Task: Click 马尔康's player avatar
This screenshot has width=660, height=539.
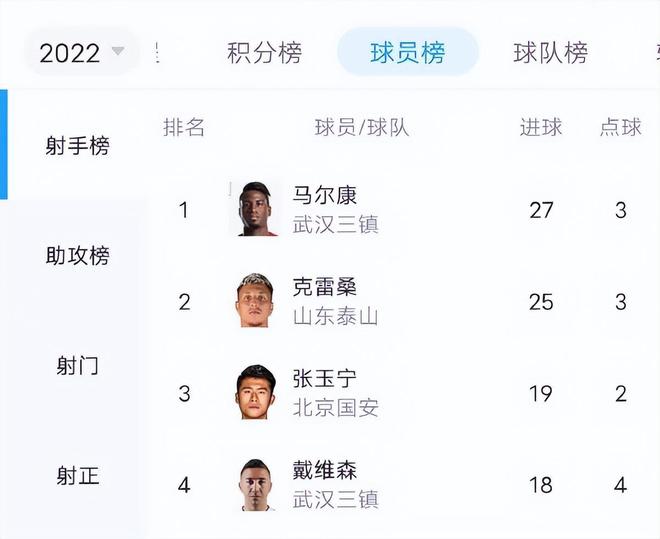Action: click(258, 209)
